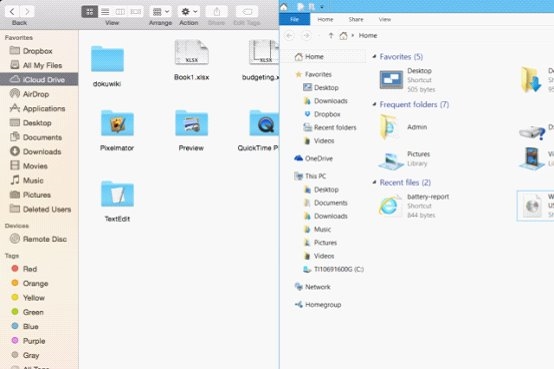
Task: Switch Finder to list view
Action: [105, 12]
